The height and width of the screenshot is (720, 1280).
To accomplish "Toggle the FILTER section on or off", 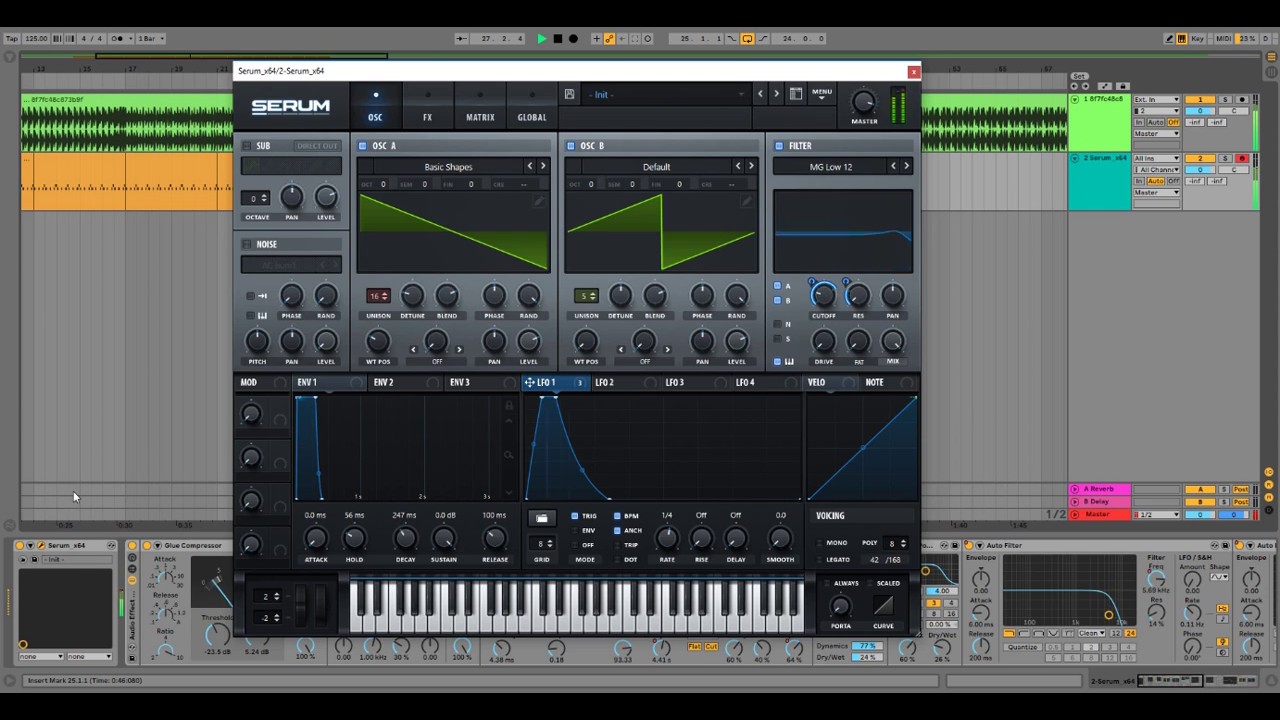I will point(779,146).
